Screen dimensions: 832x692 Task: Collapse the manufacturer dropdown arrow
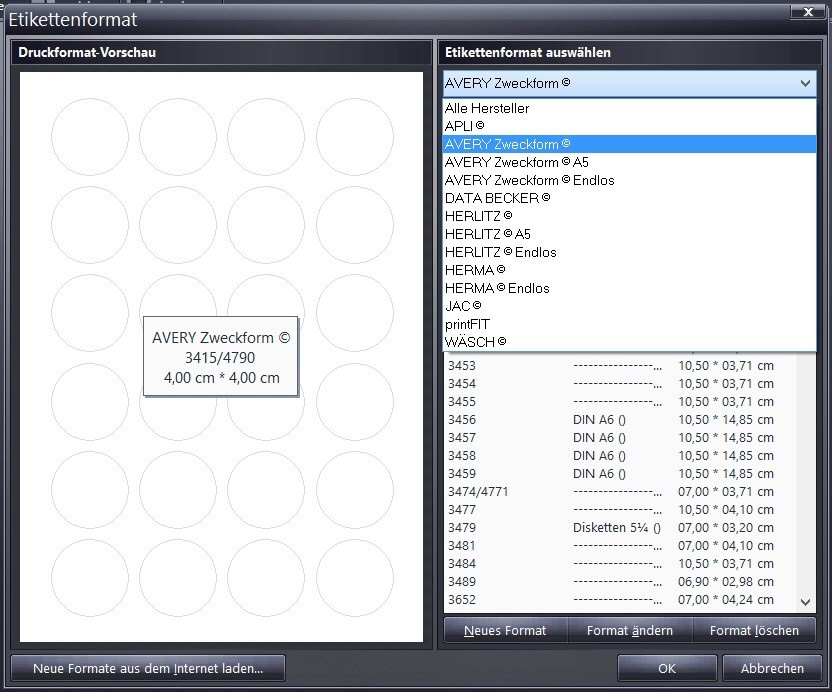coord(805,83)
